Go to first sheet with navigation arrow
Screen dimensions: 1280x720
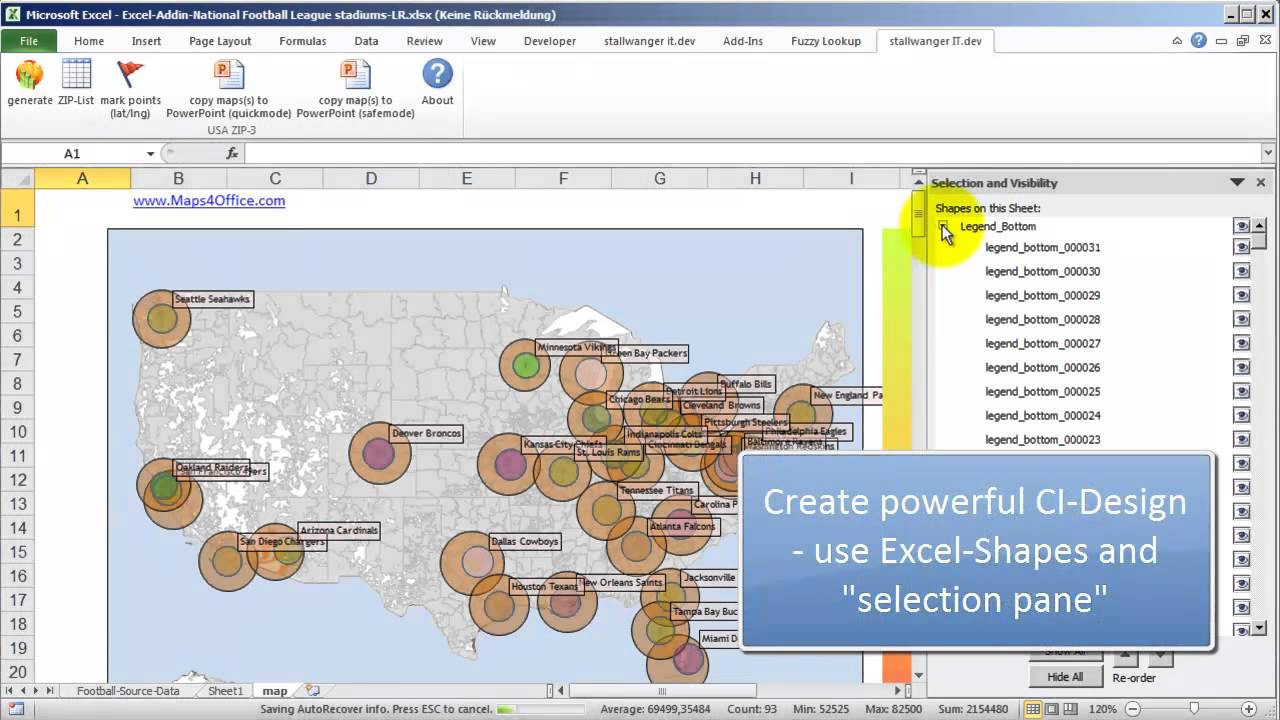pos(10,690)
